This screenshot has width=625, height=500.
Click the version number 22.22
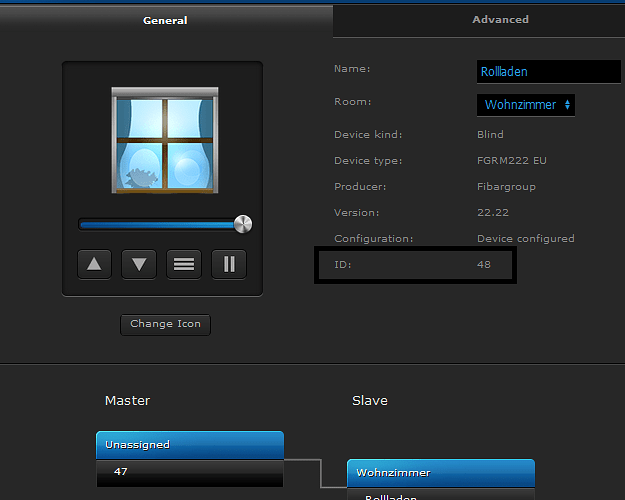[x=492, y=213]
